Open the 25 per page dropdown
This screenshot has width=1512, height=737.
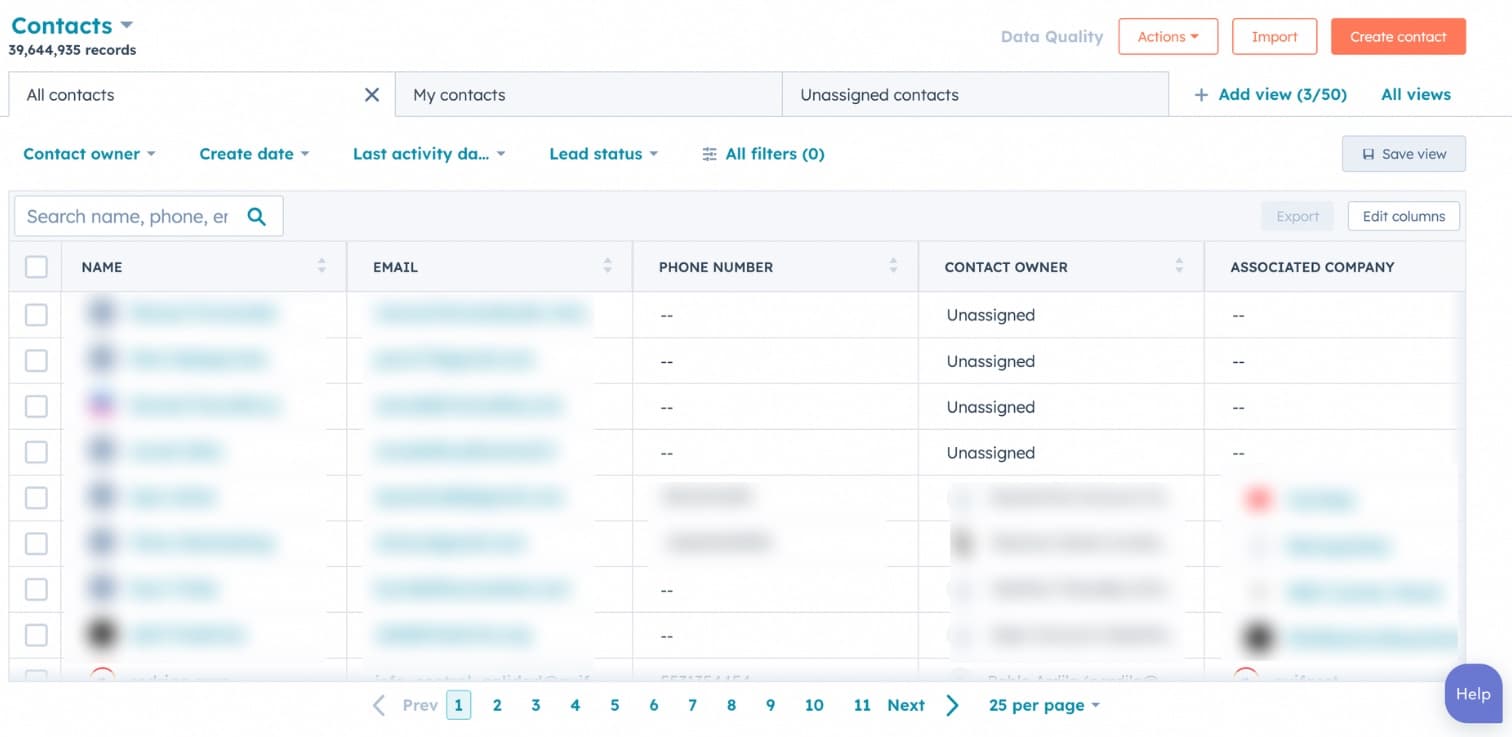[x=1043, y=705]
